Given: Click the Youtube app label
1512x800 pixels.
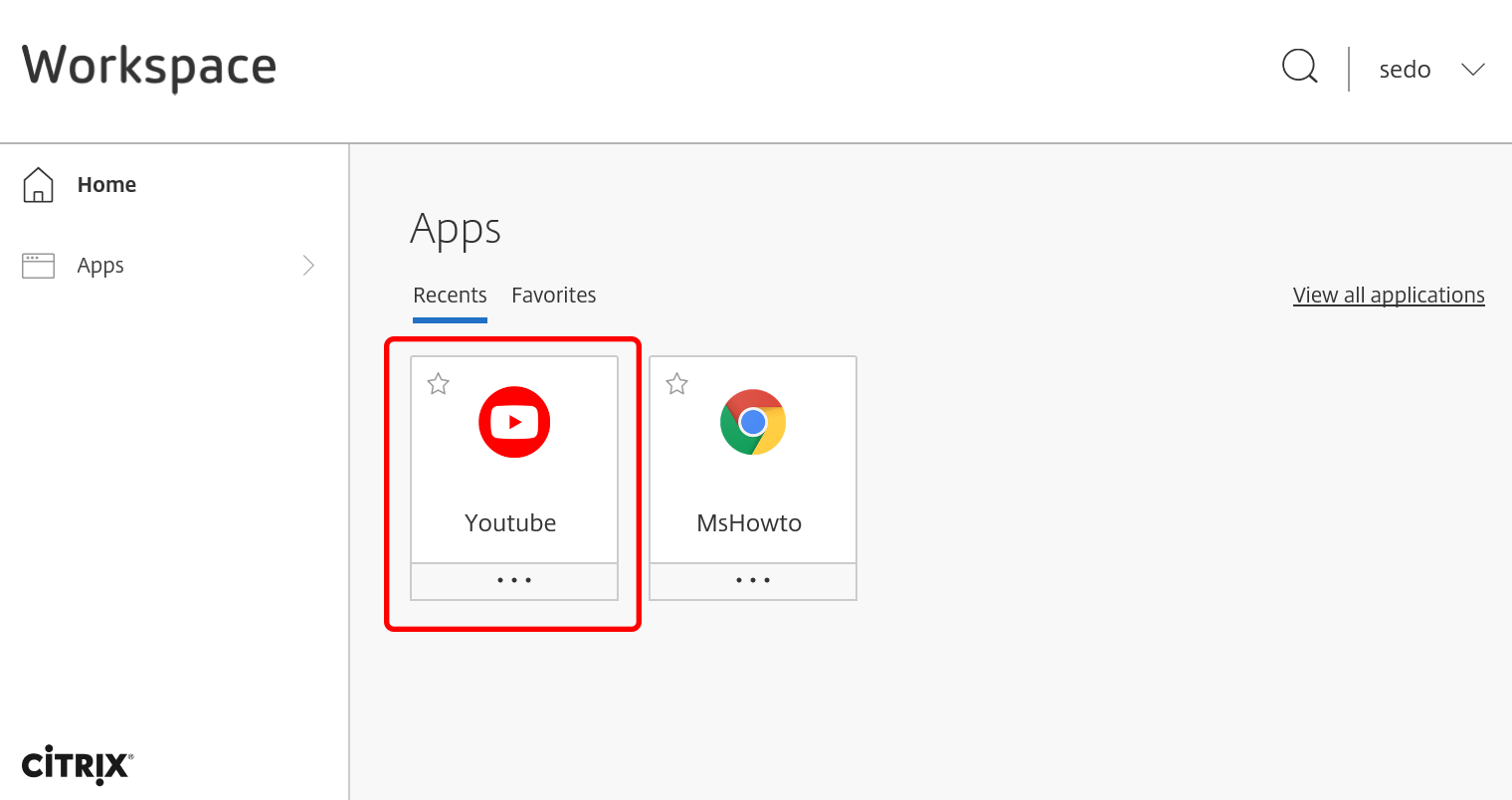Looking at the screenshot, I should tap(510, 523).
